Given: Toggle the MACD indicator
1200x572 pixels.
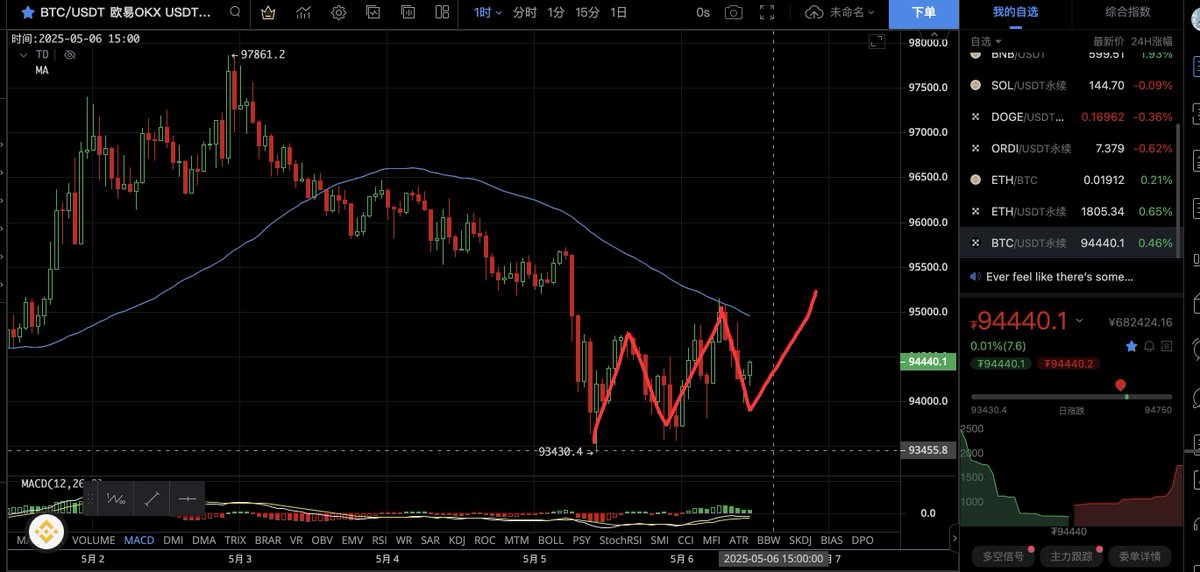Looking at the screenshot, I should [139, 540].
